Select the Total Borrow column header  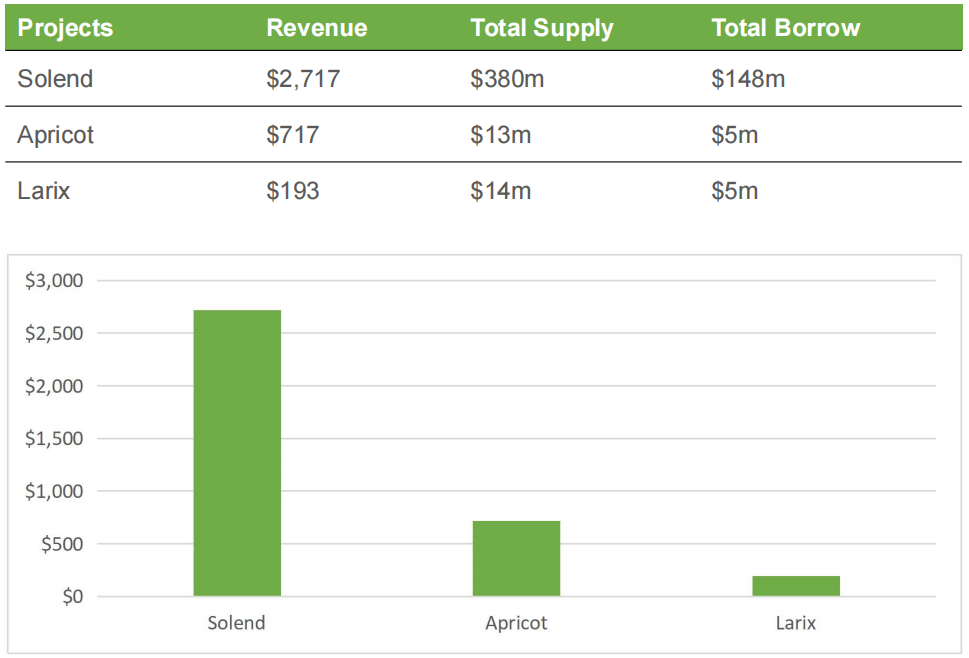click(785, 28)
